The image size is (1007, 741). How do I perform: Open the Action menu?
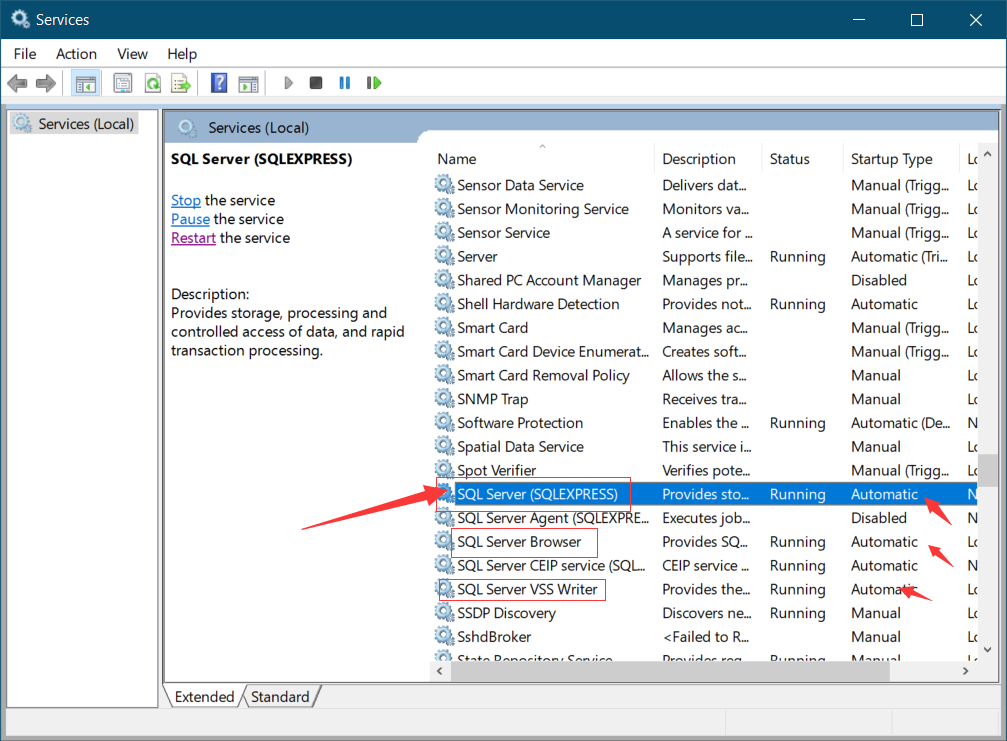[76, 54]
